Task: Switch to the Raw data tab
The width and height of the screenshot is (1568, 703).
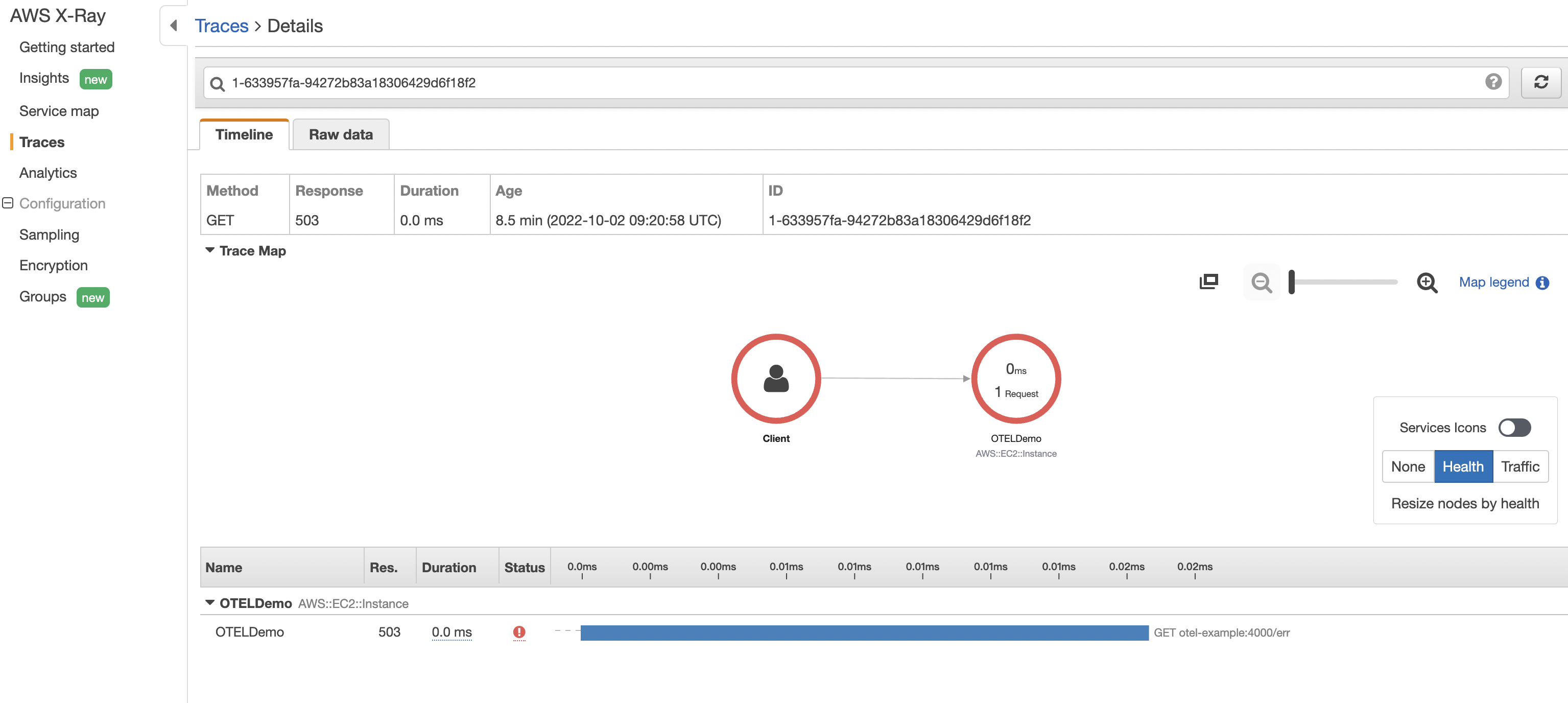Action: pyautogui.click(x=340, y=134)
